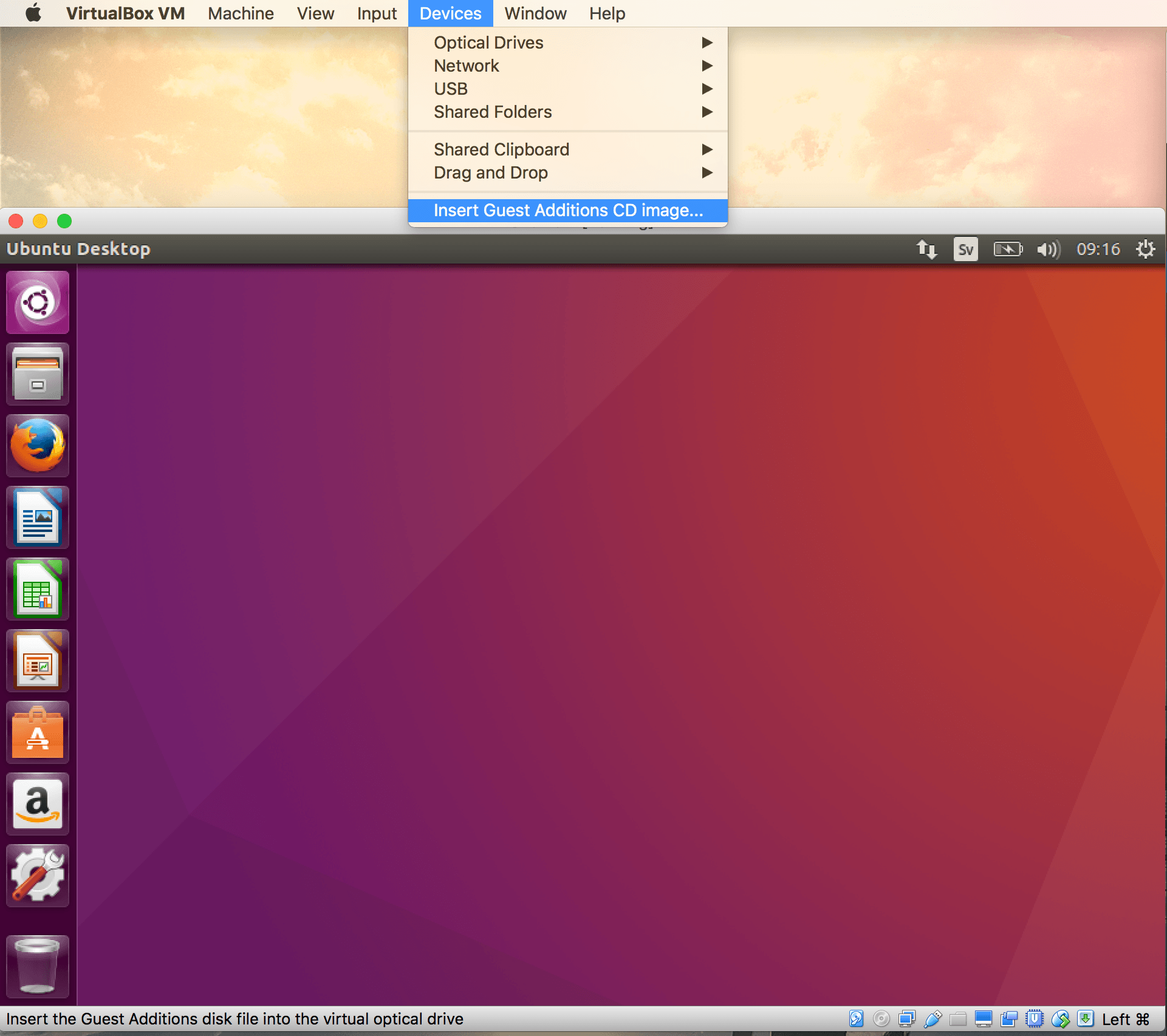
Task: Click the keyboard capture arrow status icon
Action: (1086, 1018)
